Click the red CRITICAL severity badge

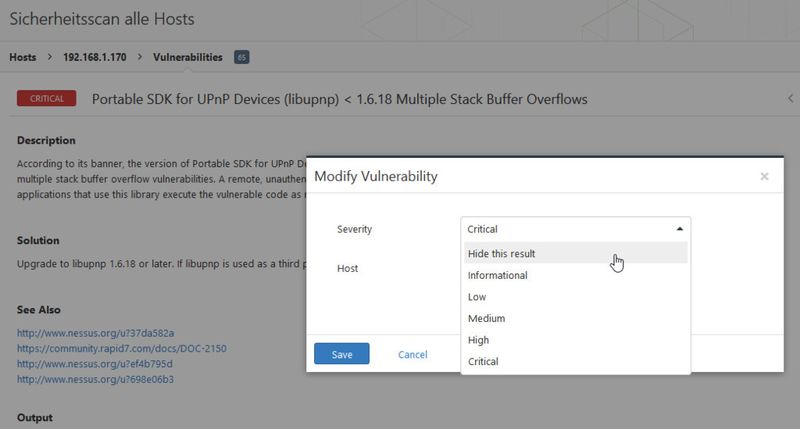46,98
